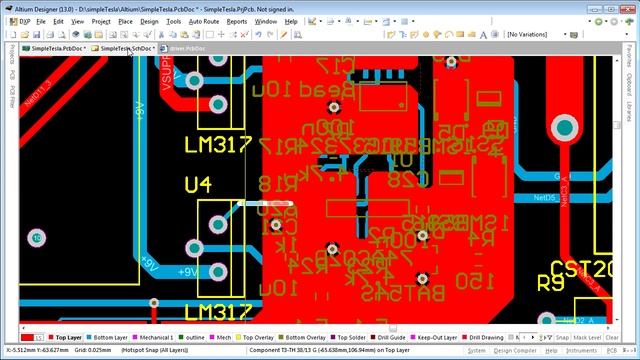Viewport: 640px width, 360px height.
Task: Activate the Top Layer tab
Action: pos(65,338)
